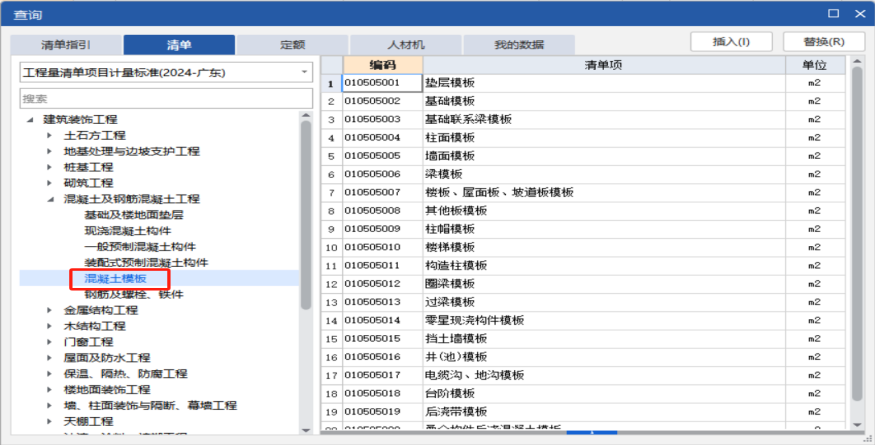Switch to the 清单指引 tab
Image resolution: width=875 pixels, height=445 pixels.
pyautogui.click(x=66, y=45)
